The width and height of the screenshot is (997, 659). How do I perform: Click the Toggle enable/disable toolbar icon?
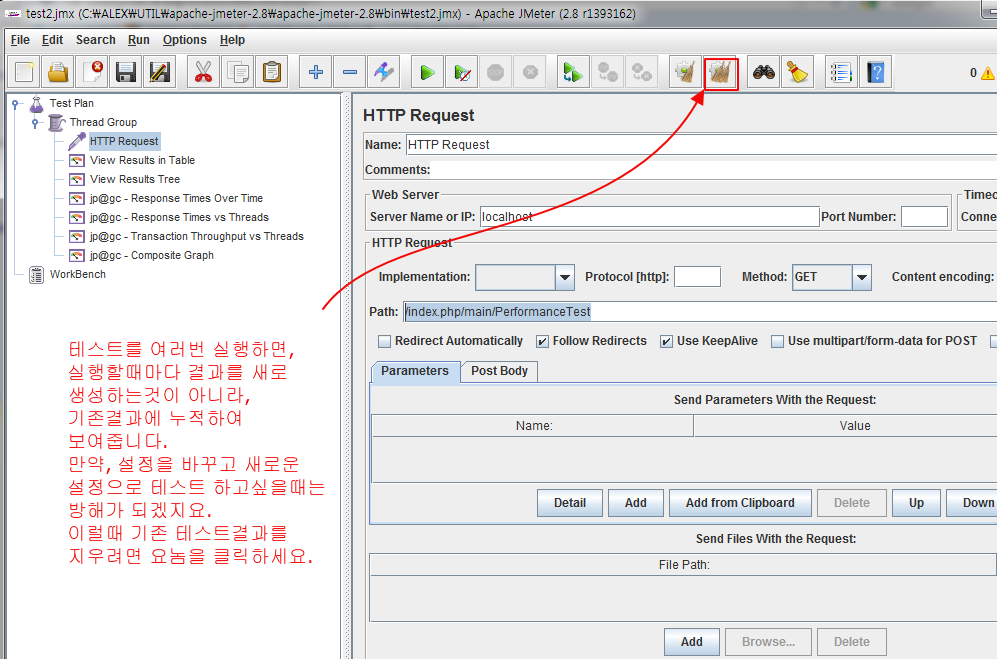383,73
